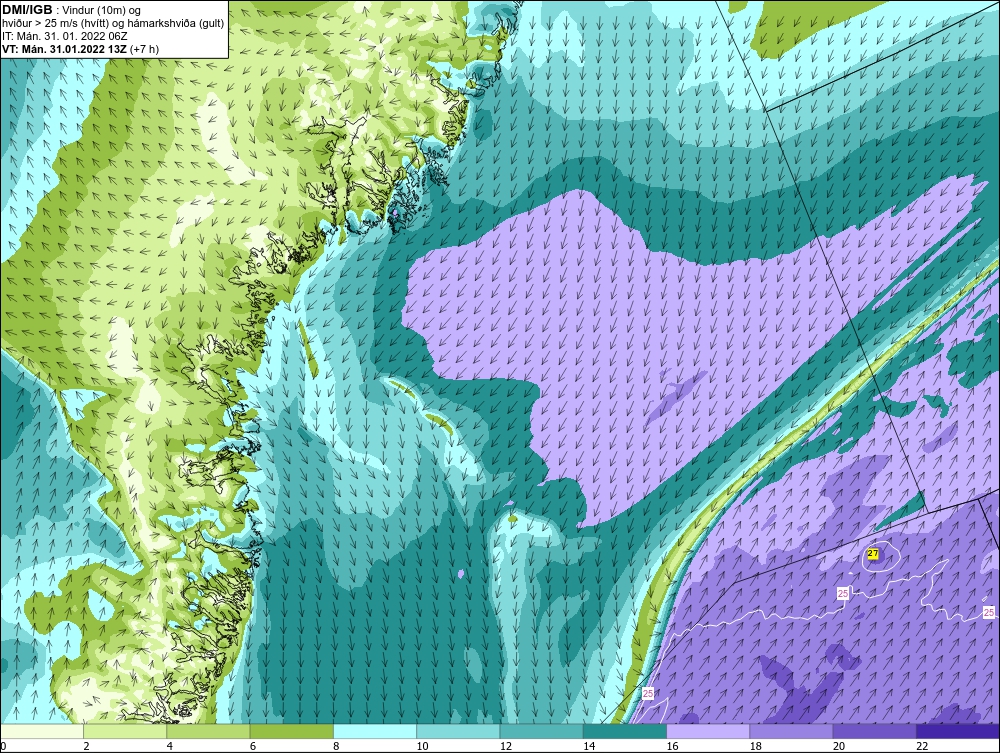Click the legend scale value 4

170,747
